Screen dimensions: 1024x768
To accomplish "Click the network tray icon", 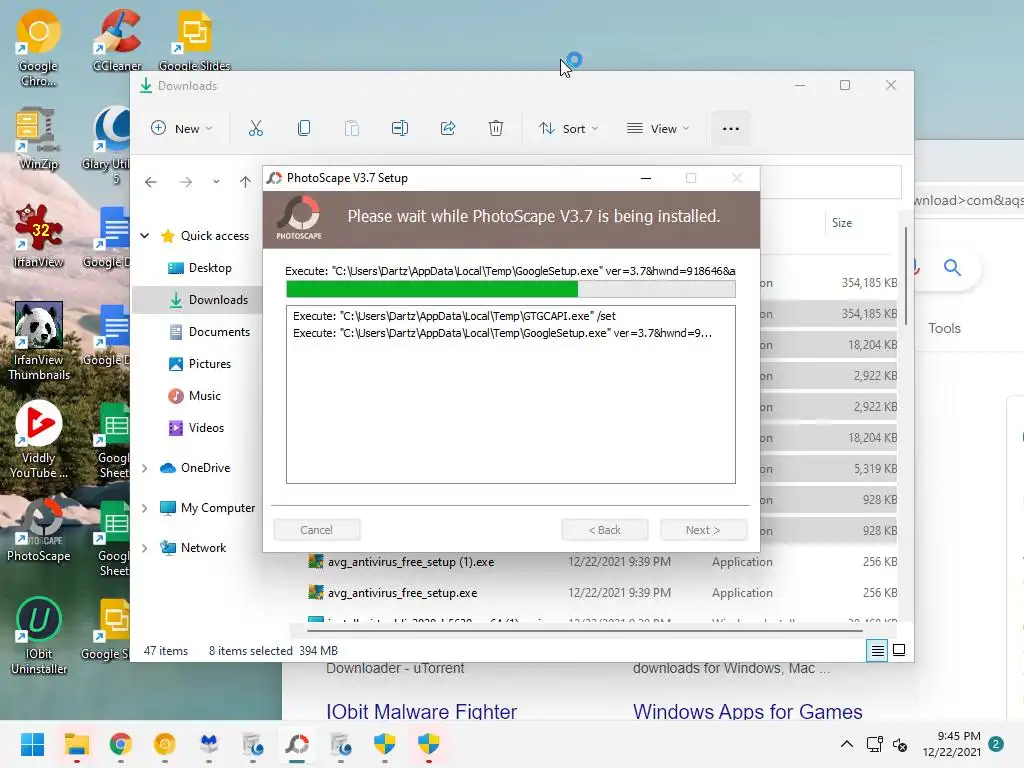I will 874,744.
